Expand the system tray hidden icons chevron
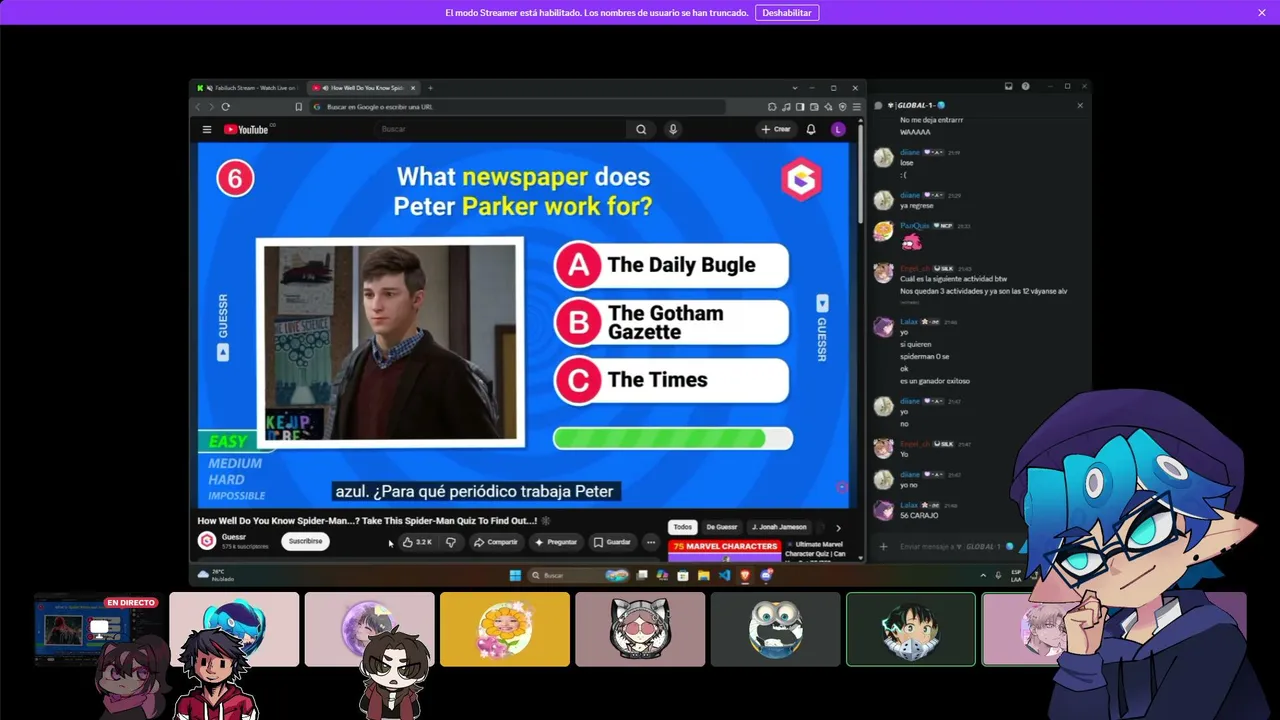The height and width of the screenshot is (720, 1280). 983,575
